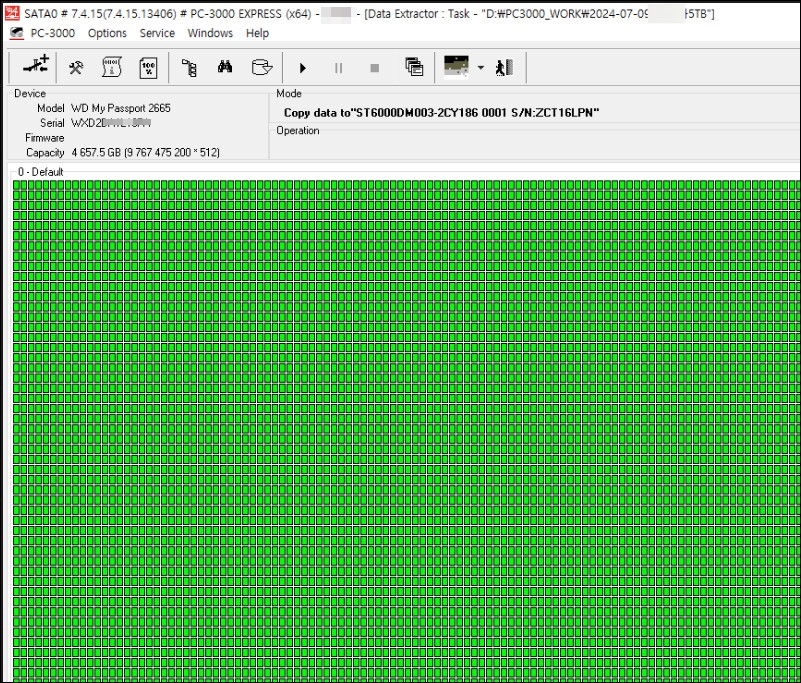
Task: Click the PC-3000 application icon in title bar
Action: coord(11,13)
